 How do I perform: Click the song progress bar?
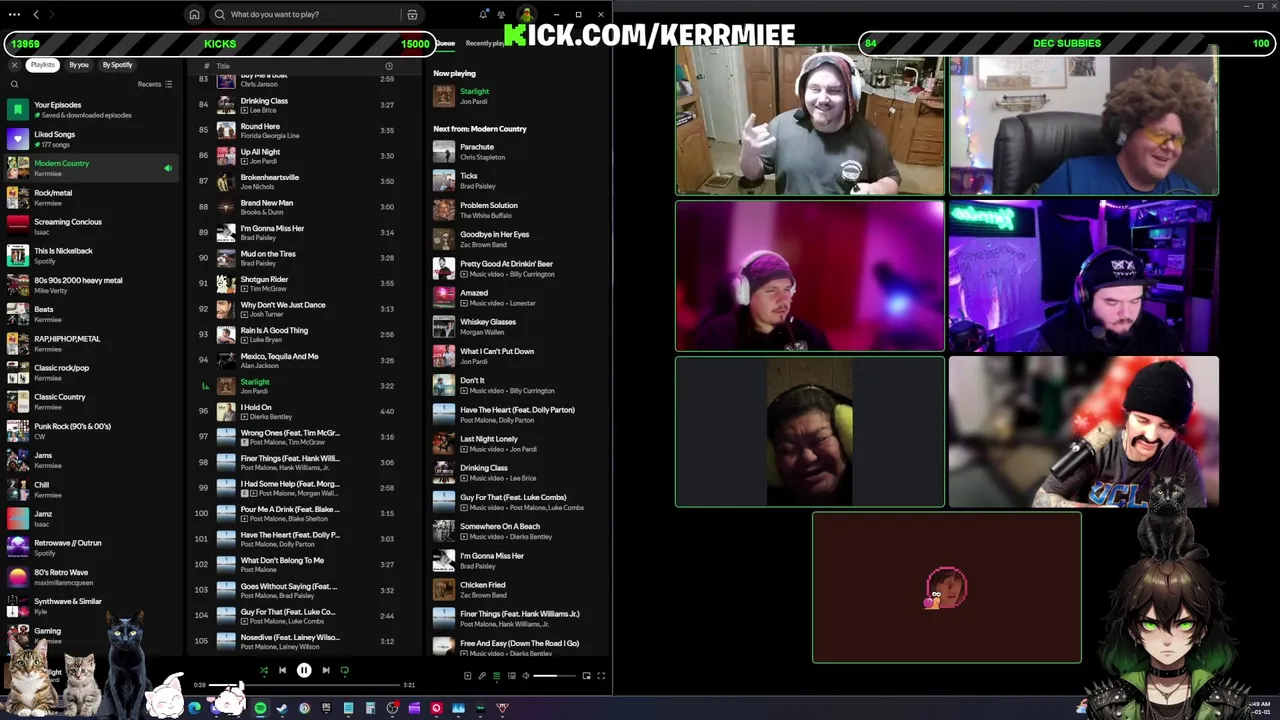coord(304,685)
